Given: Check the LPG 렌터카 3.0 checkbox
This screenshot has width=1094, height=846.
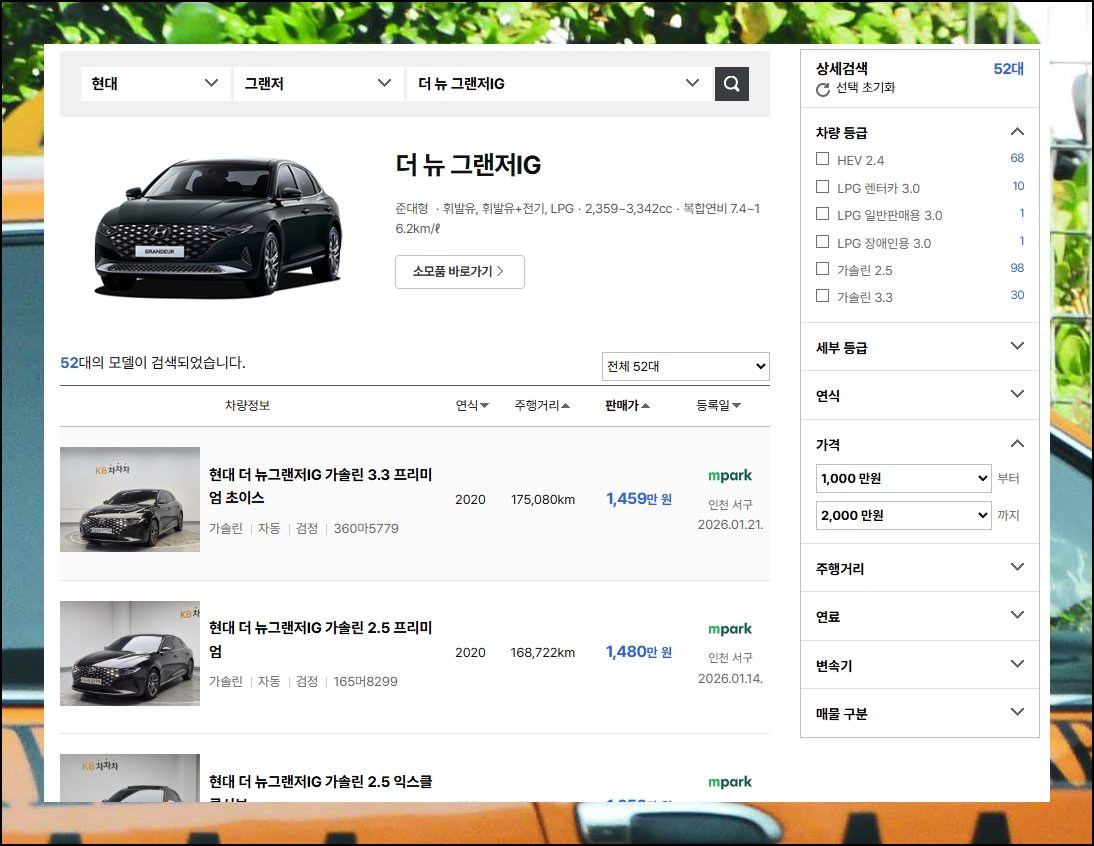Looking at the screenshot, I should 823,187.
